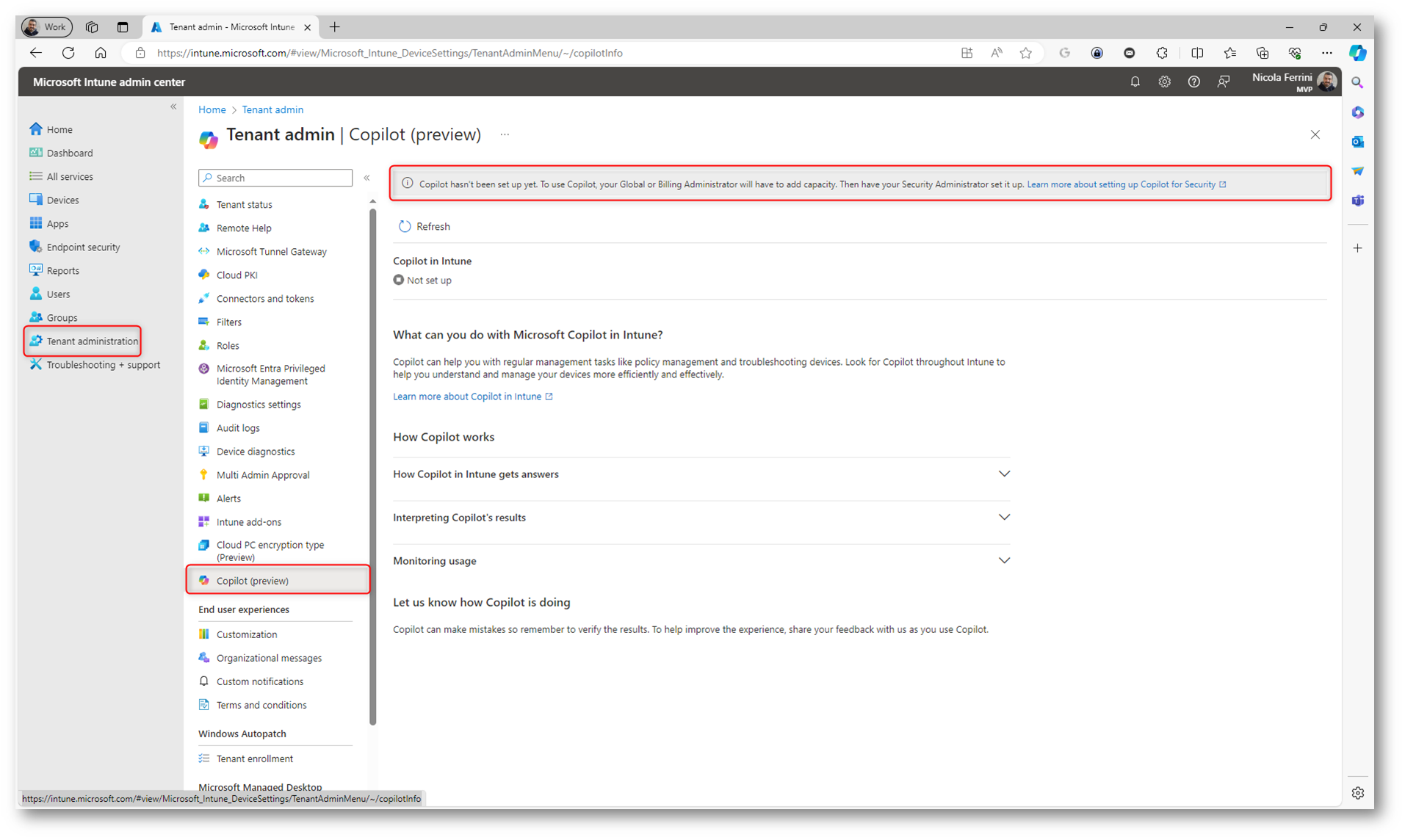Select Tenant status menu item

click(x=244, y=204)
